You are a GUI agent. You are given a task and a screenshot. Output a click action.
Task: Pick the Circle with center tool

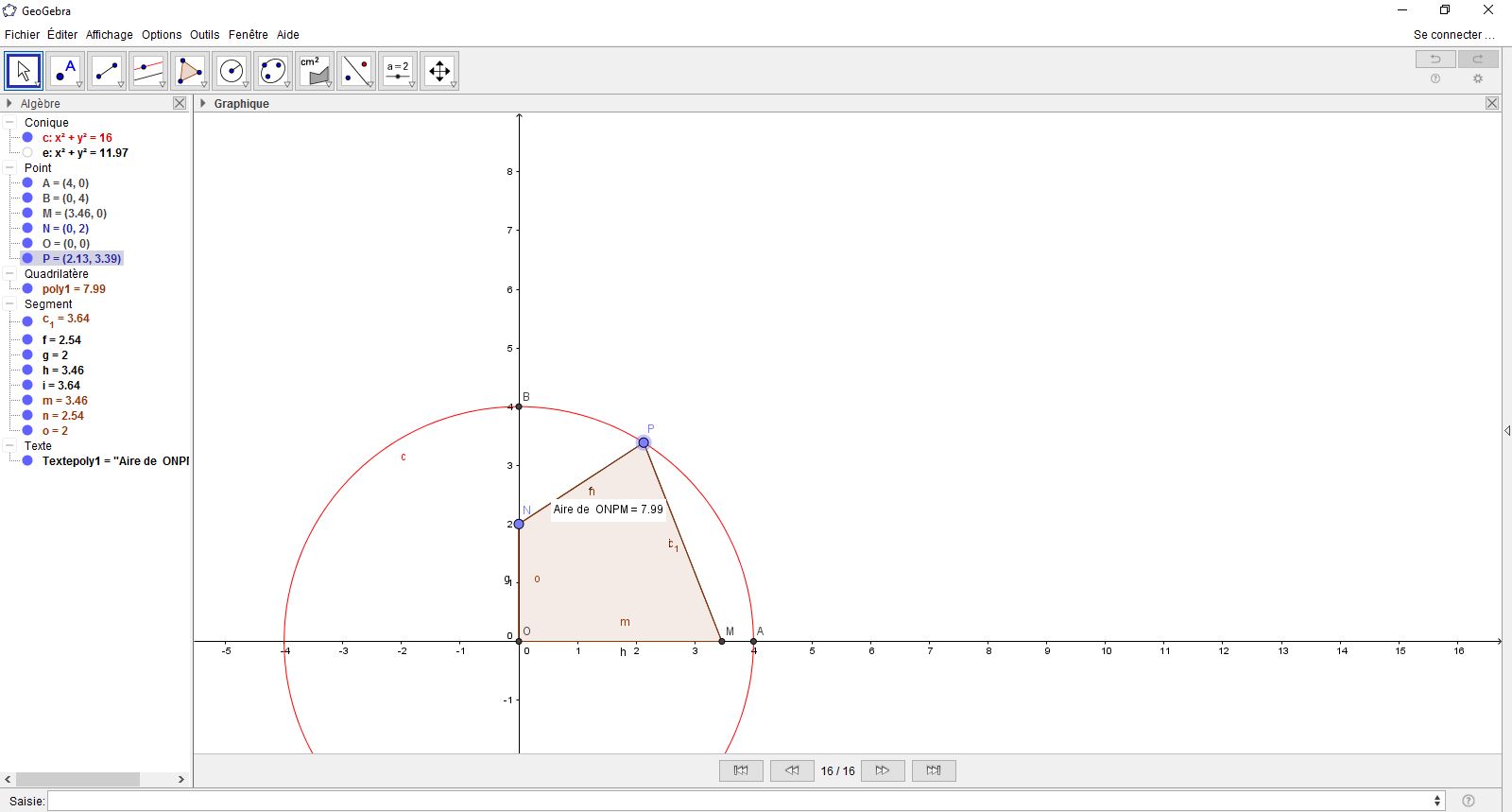click(x=232, y=71)
